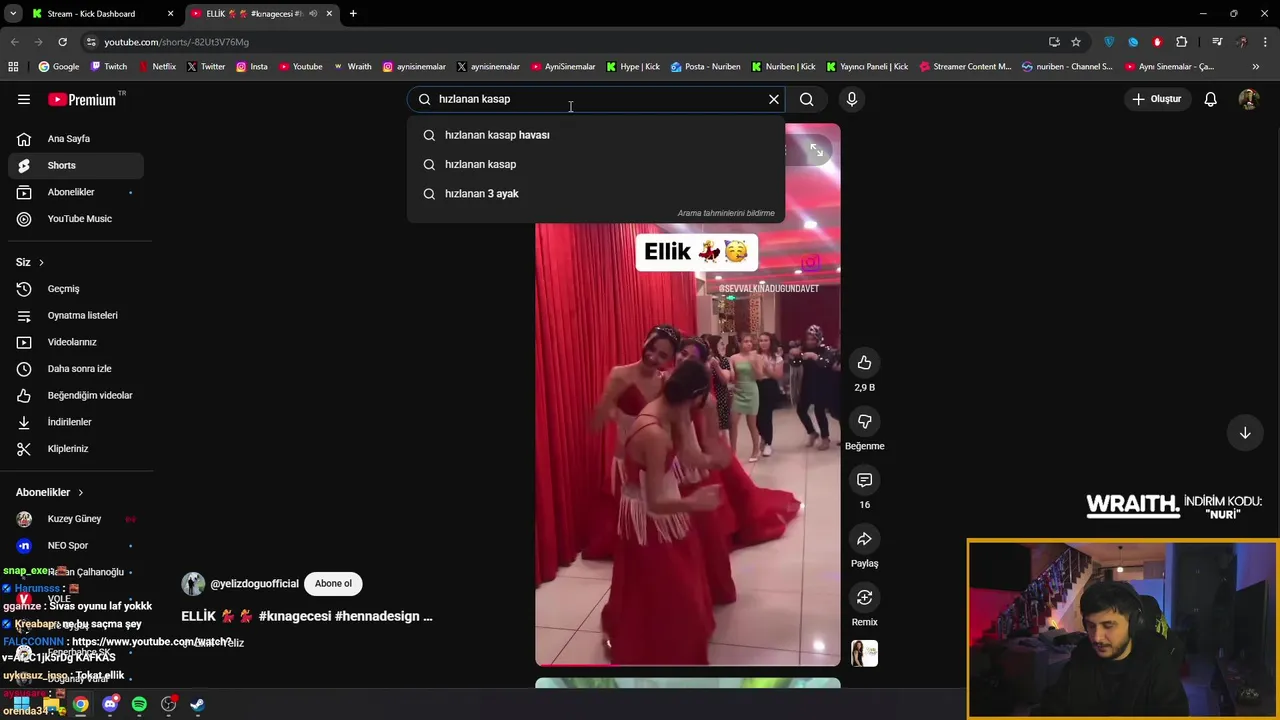
Task: Click the Paylaş share icon
Action: [864, 539]
